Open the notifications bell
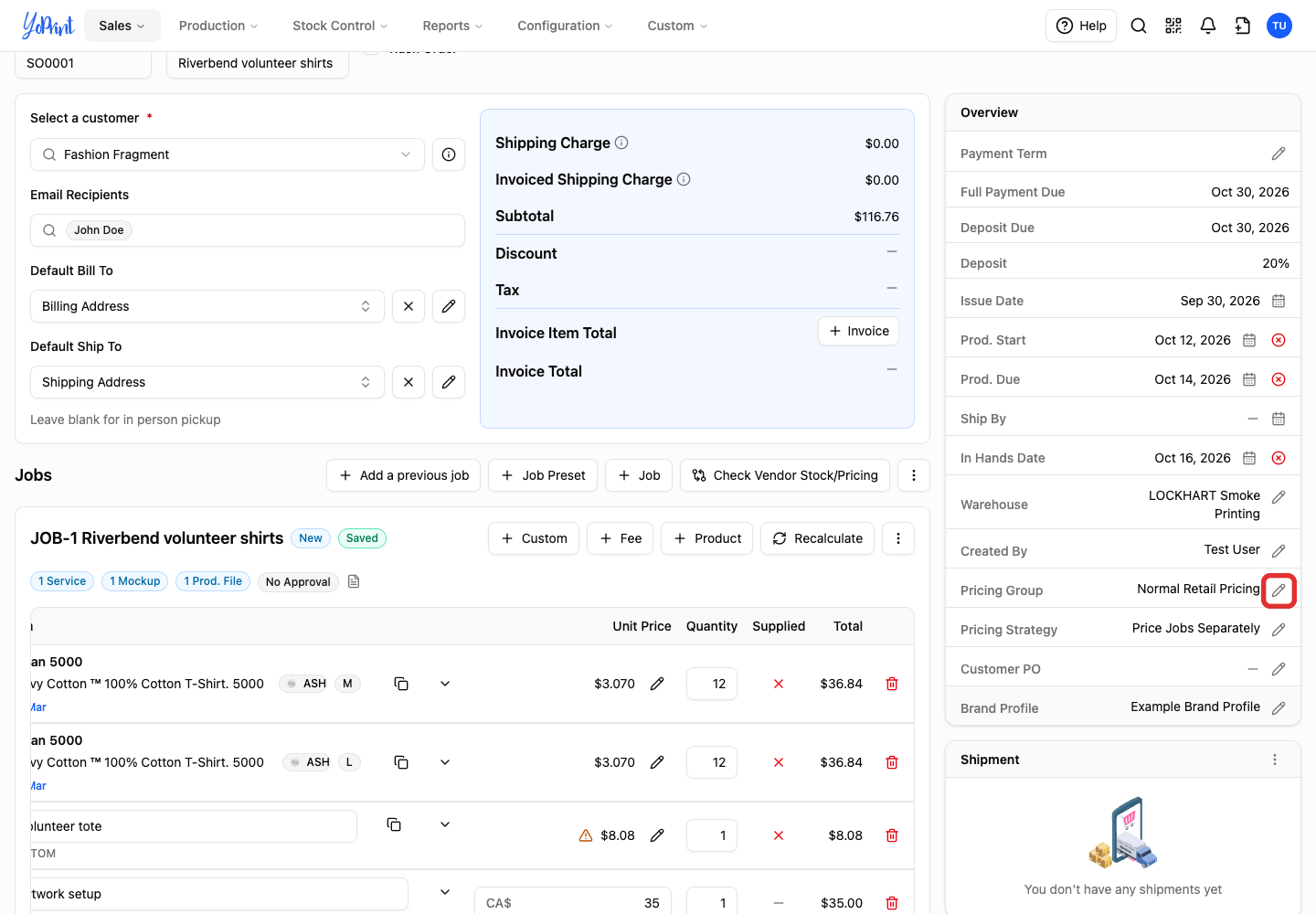The width and height of the screenshot is (1316, 914). tap(1208, 26)
